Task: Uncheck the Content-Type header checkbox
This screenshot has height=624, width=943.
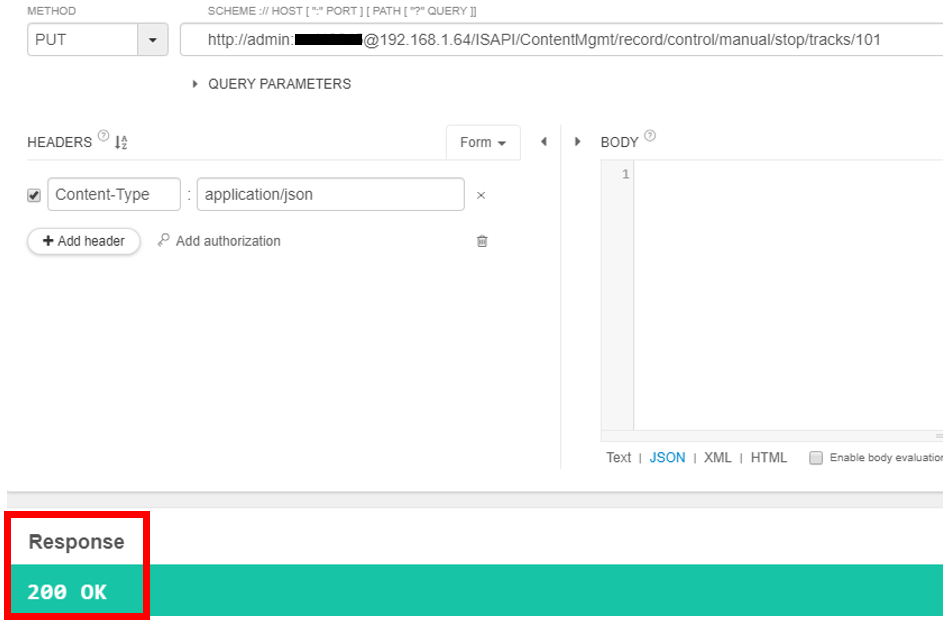Action: (x=34, y=196)
